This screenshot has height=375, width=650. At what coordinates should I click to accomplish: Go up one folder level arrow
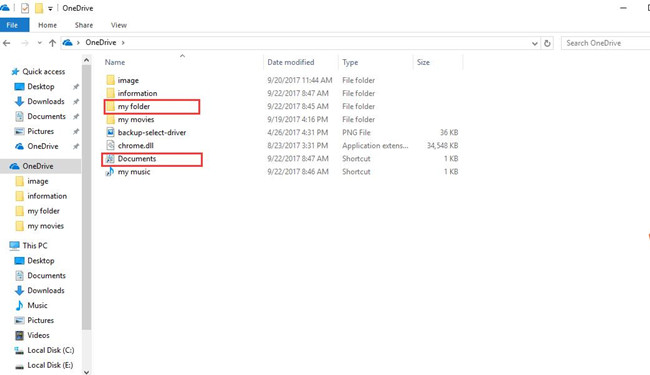click(52, 43)
